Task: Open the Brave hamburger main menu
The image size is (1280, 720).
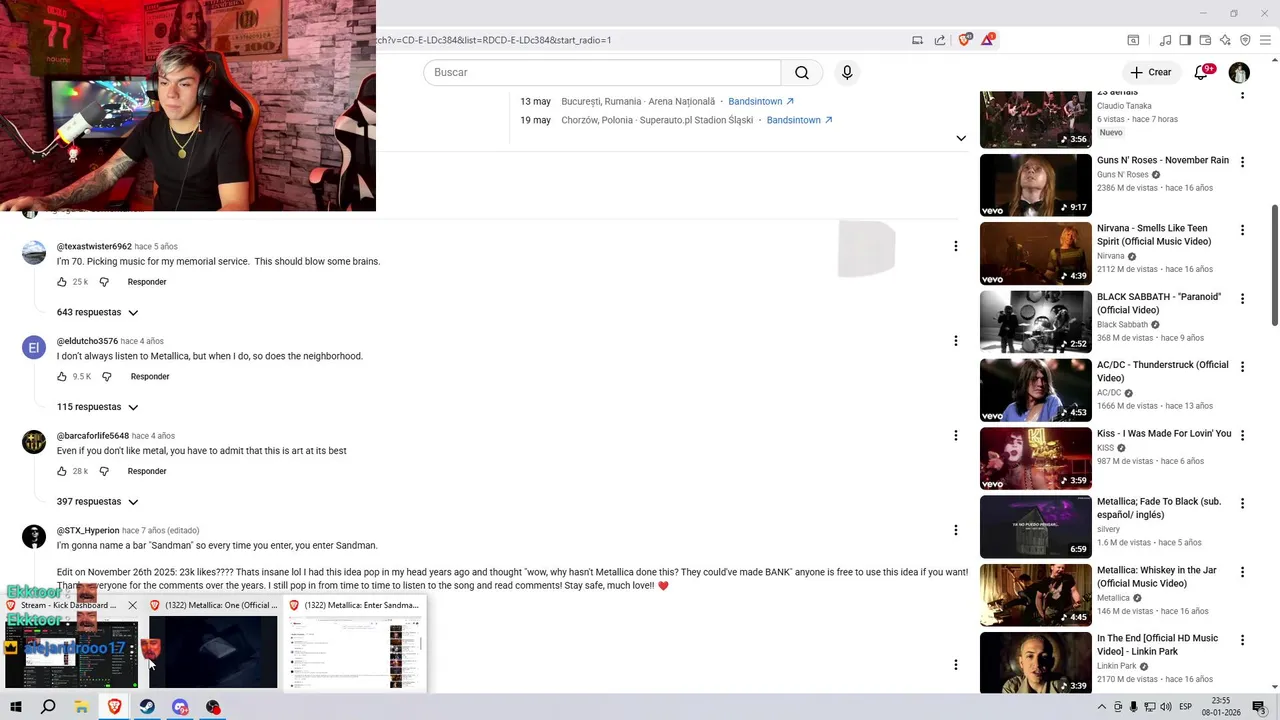Action: (1265, 40)
